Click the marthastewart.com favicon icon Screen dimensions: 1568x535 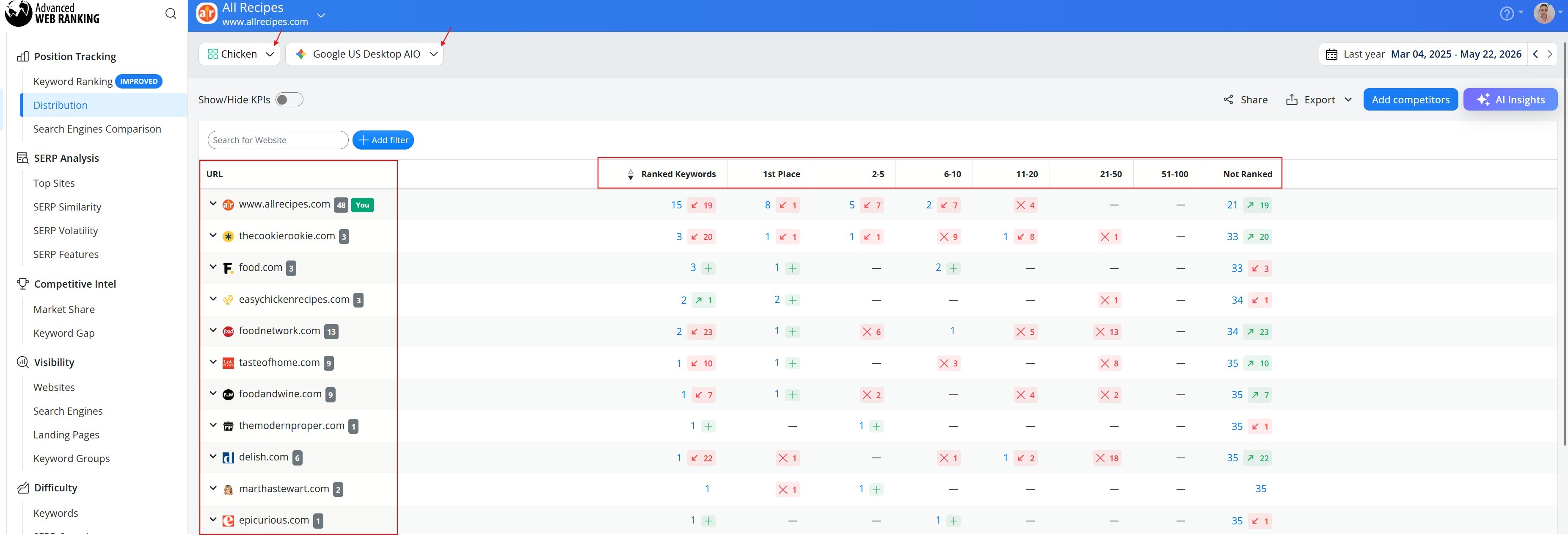click(228, 490)
